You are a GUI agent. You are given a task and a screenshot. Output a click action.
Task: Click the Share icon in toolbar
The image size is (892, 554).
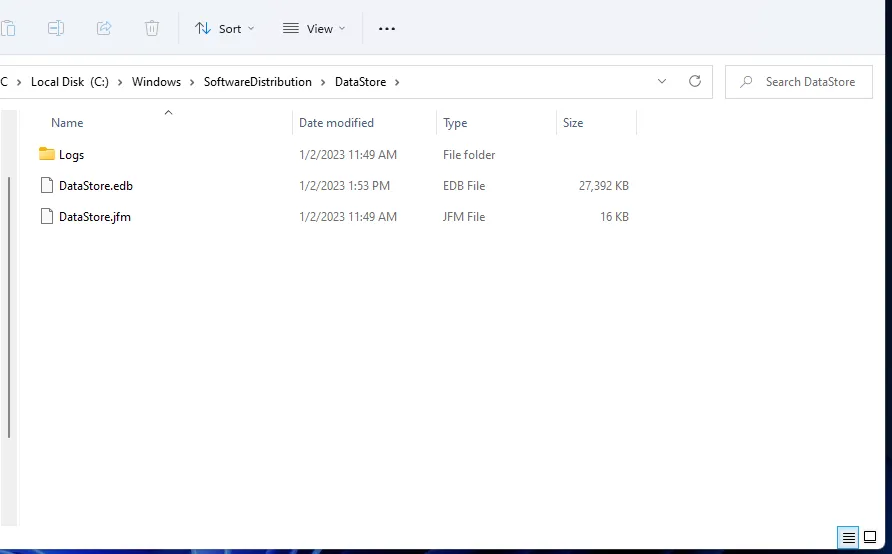(x=104, y=28)
